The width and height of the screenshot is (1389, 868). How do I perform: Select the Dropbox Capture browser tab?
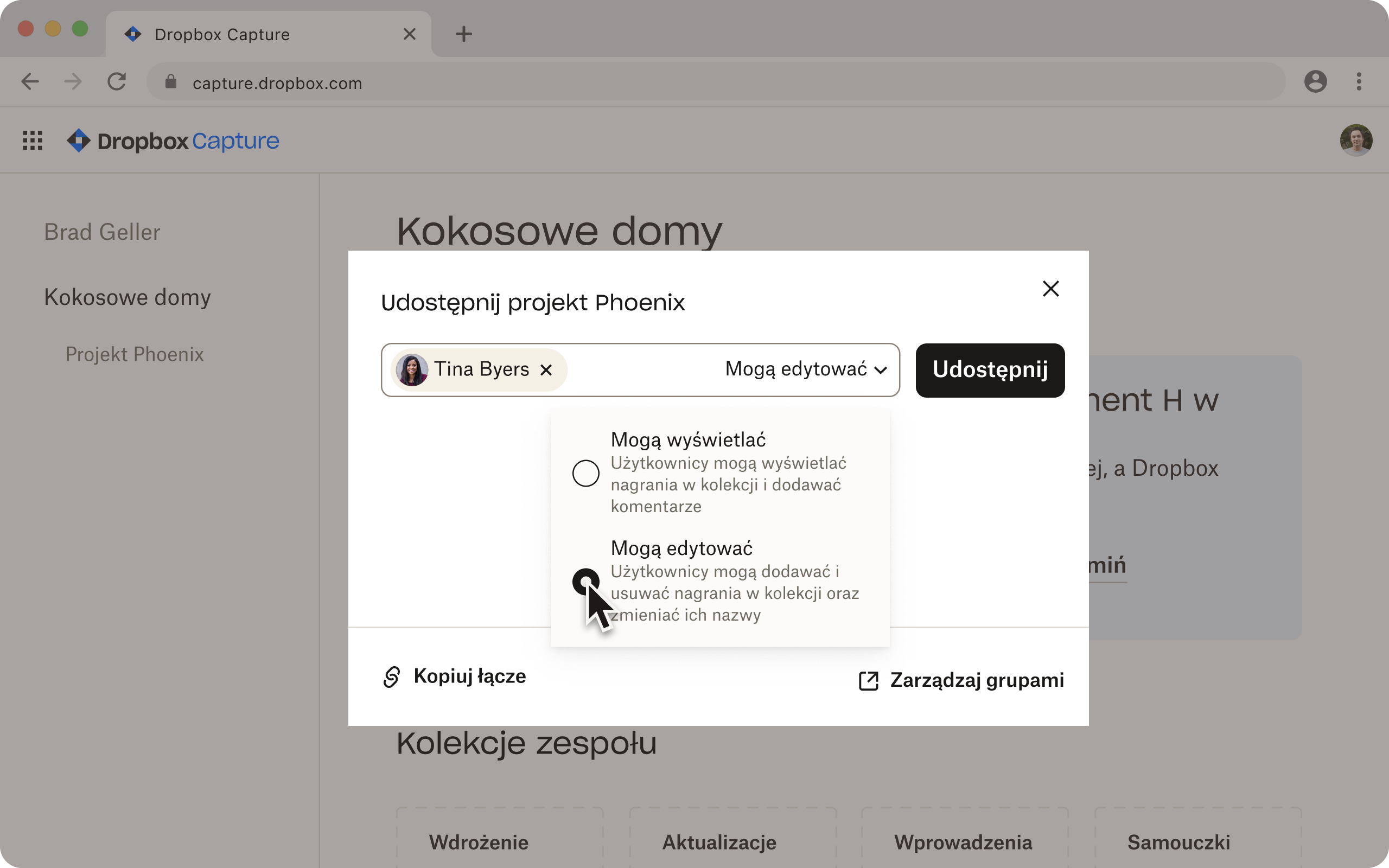pyautogui.click(x=268, y=34)
